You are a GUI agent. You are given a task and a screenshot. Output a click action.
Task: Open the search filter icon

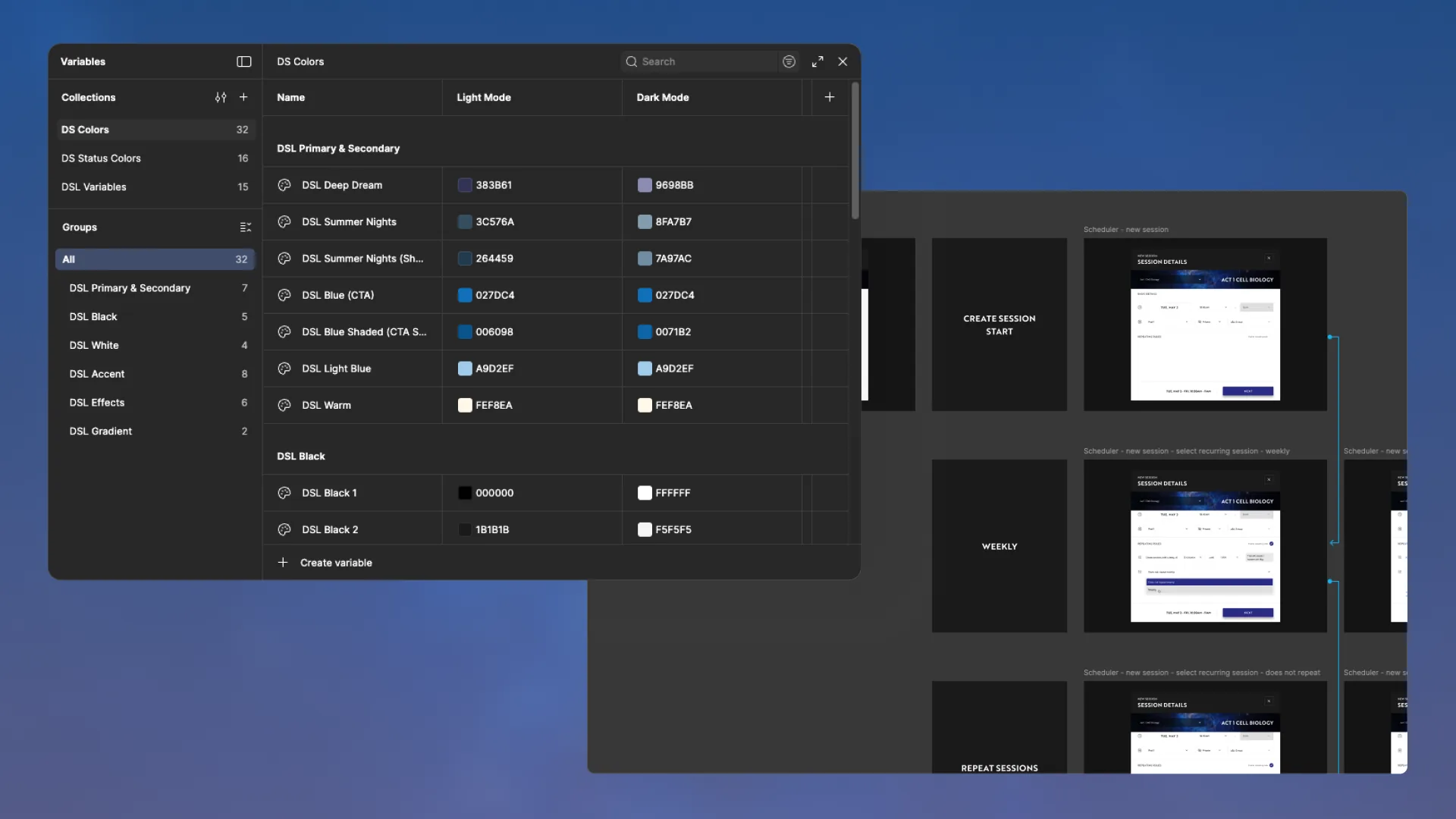click(789, 61)
